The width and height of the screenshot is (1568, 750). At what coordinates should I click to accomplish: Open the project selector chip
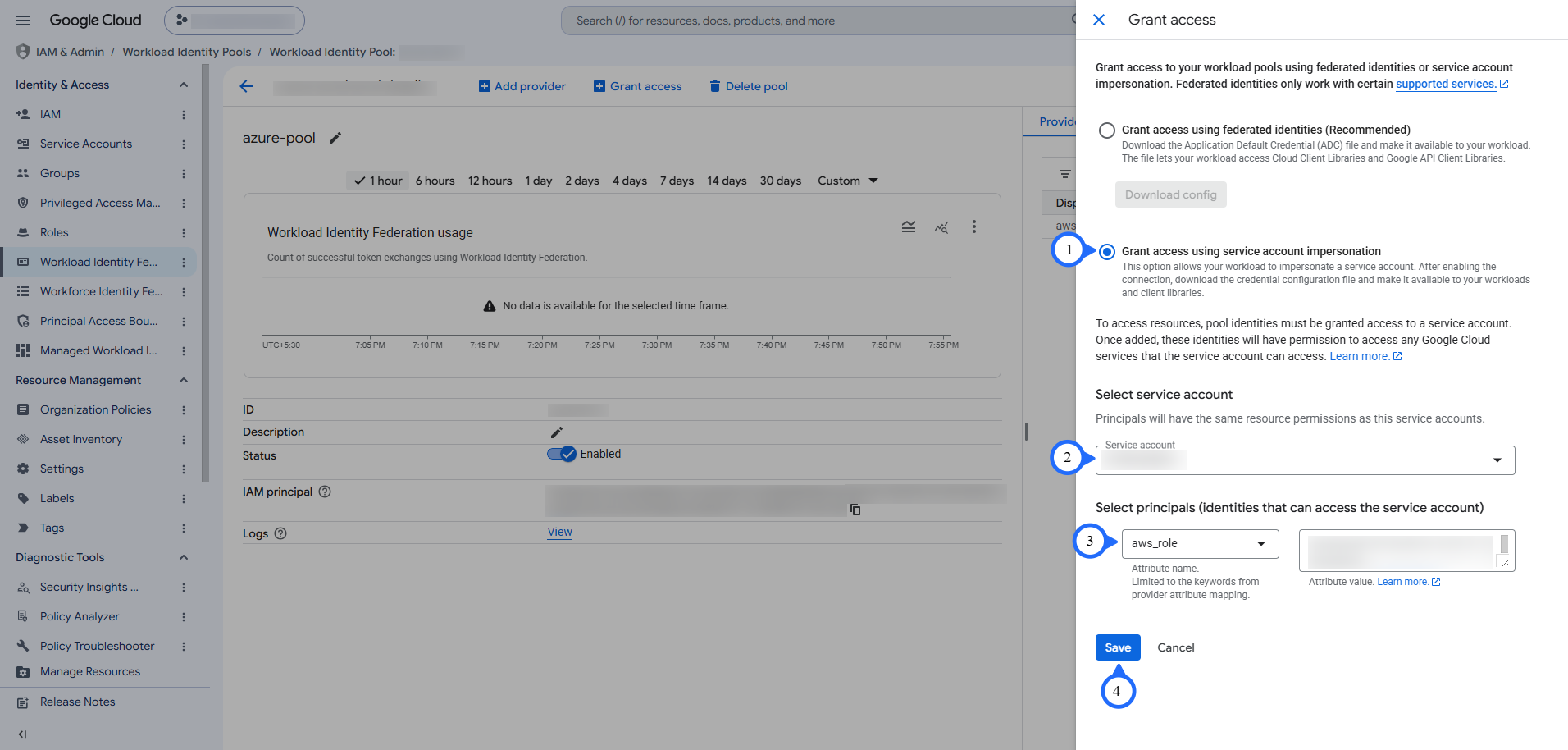[x=234, y=21]
